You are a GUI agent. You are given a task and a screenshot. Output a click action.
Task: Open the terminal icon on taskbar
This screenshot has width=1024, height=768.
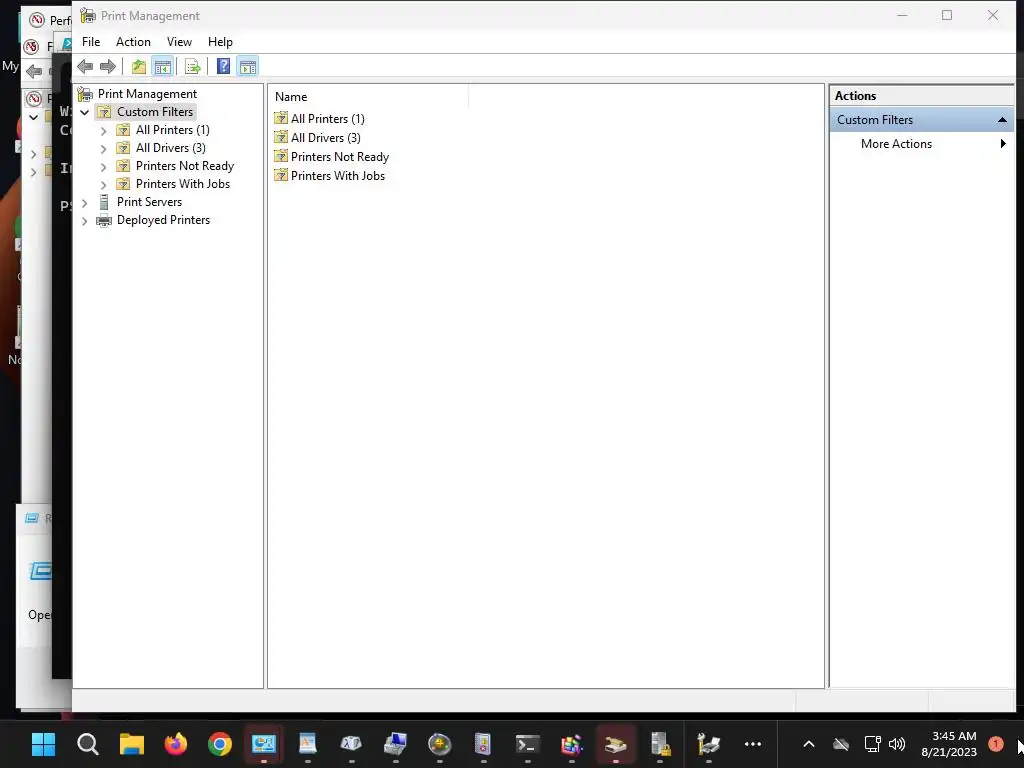coord(528,744)
